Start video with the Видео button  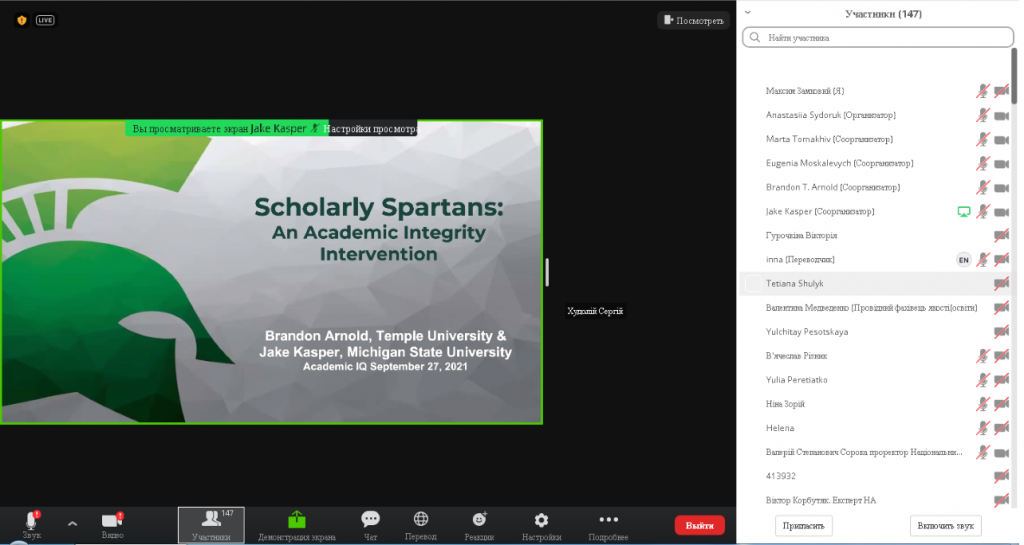pos(112,525)
